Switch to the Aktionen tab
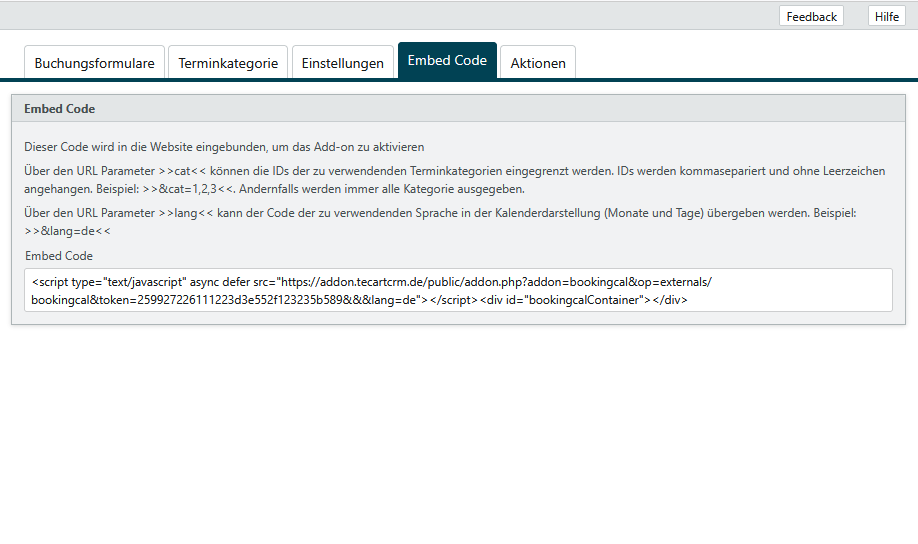Image resolution: width=918 pixels, height=544 pixels. (538, 62)
